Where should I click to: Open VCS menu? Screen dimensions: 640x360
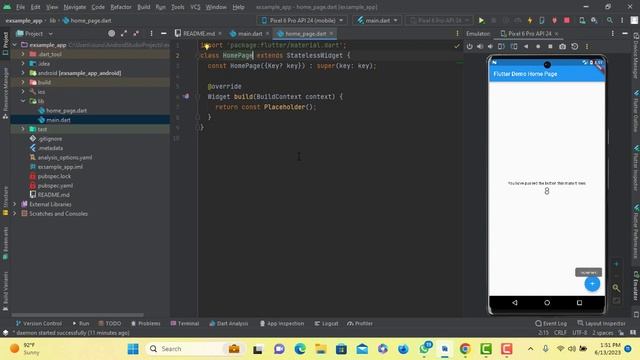[x=195, y=7]
